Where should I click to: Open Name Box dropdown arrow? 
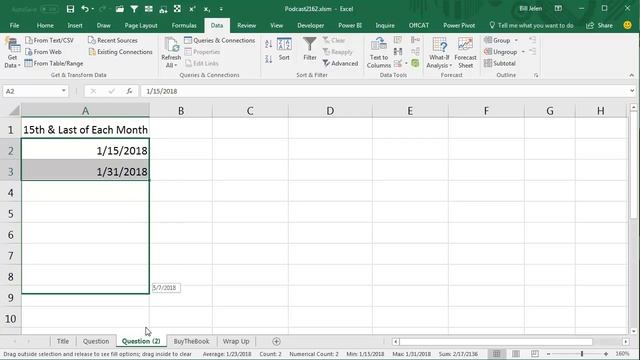64,91
